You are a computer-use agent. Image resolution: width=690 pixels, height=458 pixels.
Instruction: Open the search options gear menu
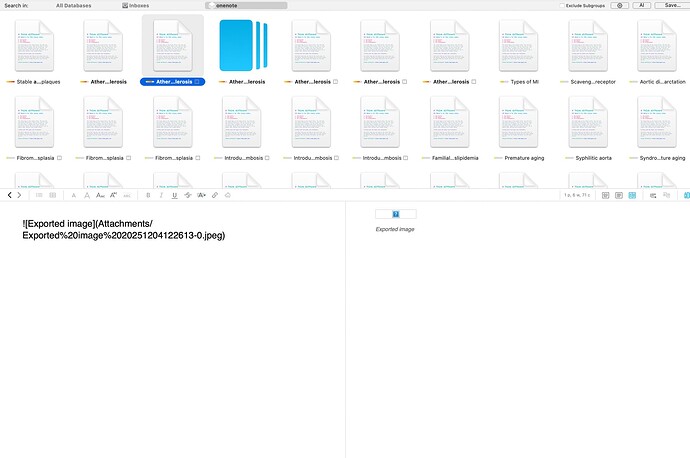pos(619,5)
